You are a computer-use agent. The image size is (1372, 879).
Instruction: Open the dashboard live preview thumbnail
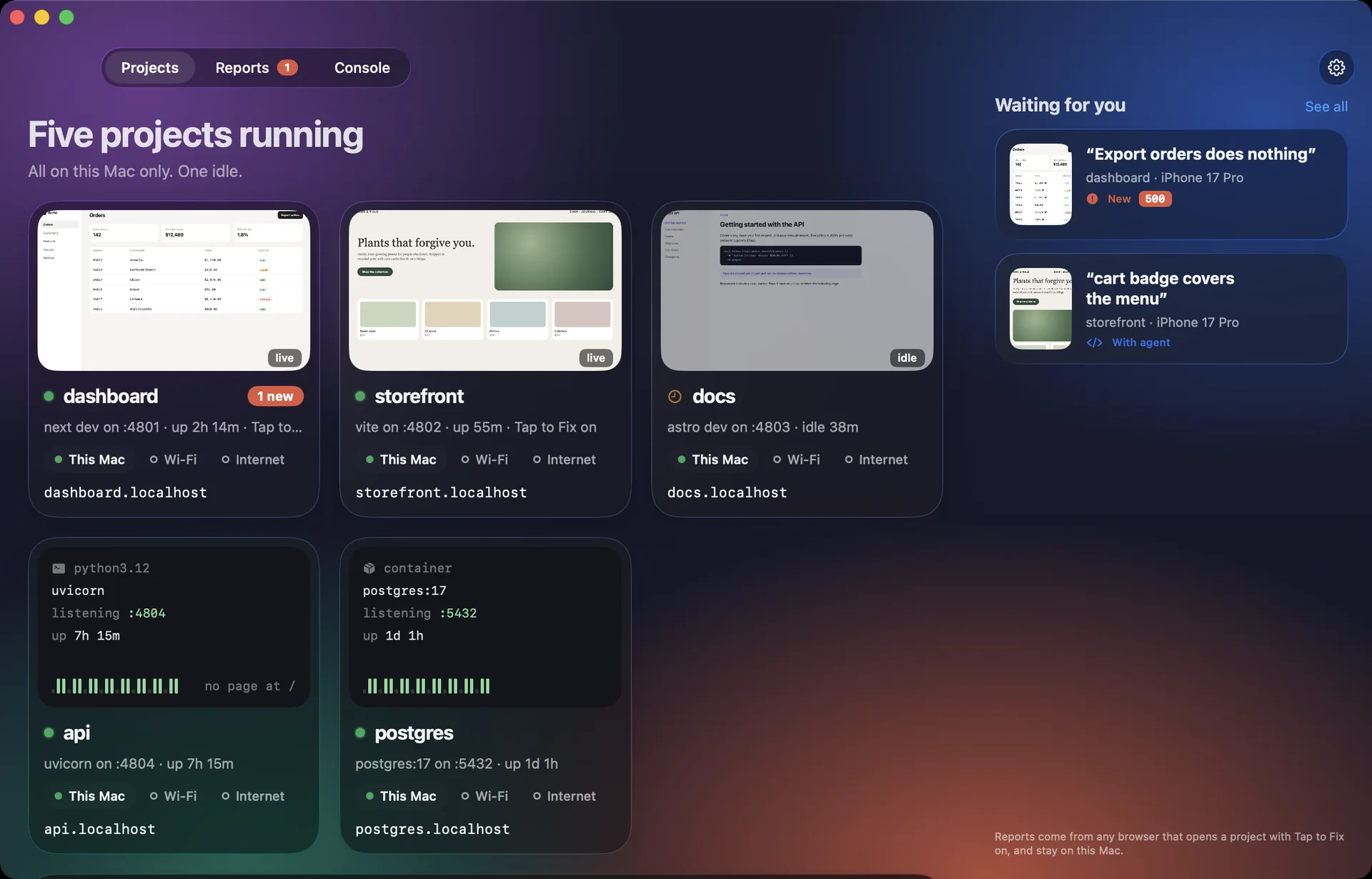tap(174, 290)
